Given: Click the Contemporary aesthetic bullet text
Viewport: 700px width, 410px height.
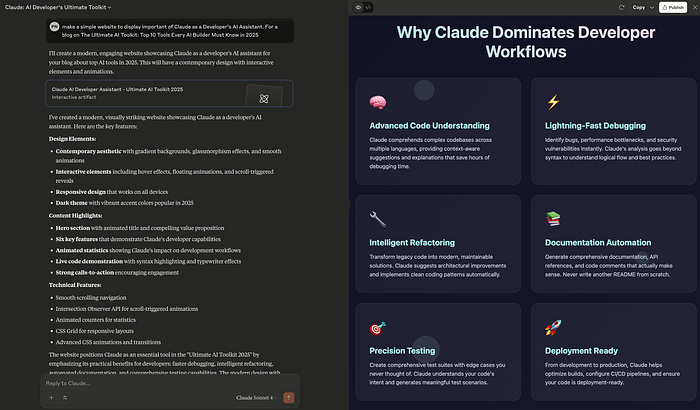Looking at the screenshot, I should (168, 156).
